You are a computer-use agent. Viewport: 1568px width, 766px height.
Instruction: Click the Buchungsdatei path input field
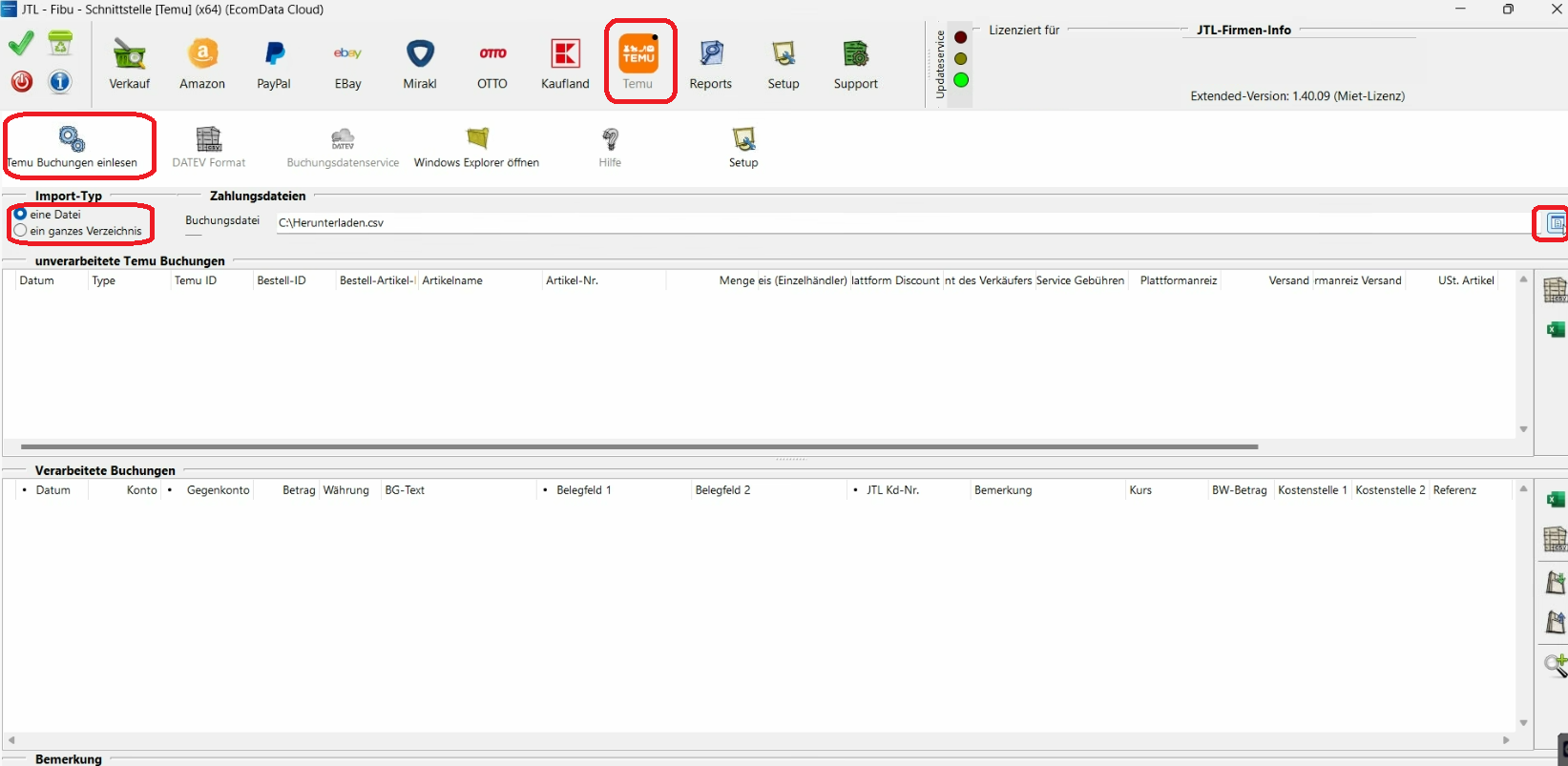pos(897,223)
